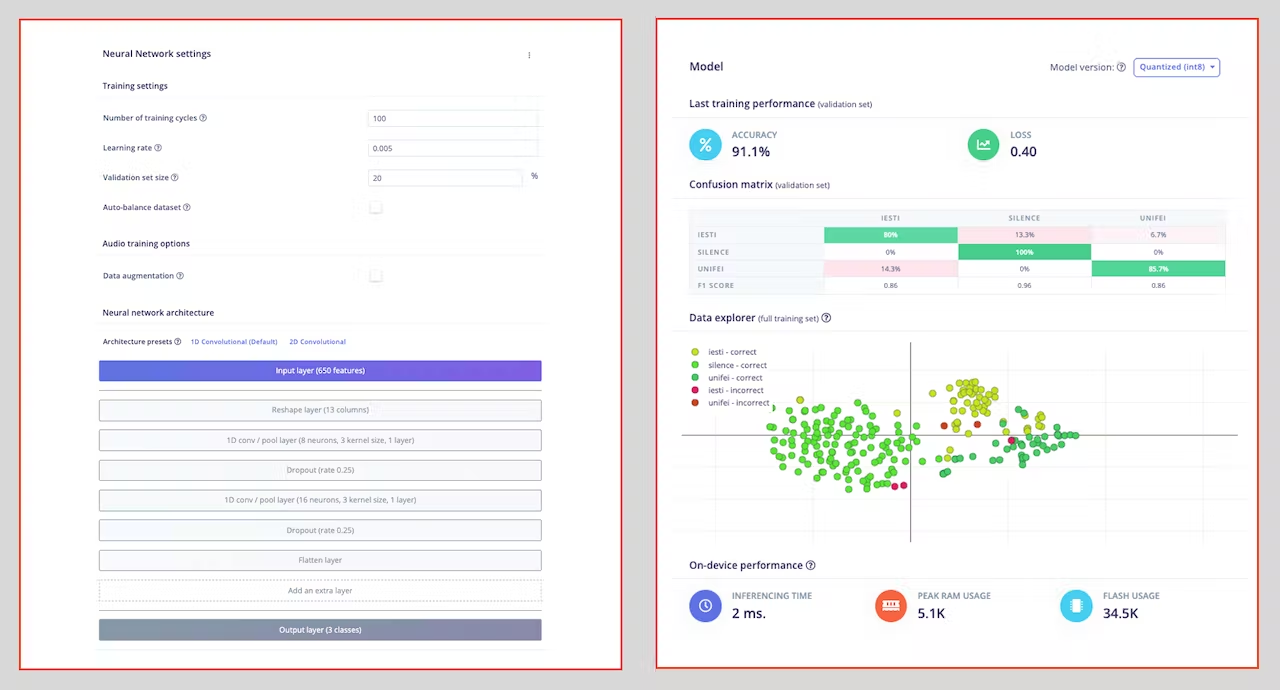
Task: Click help icon beside On-device performance
Action: (810, 565)
